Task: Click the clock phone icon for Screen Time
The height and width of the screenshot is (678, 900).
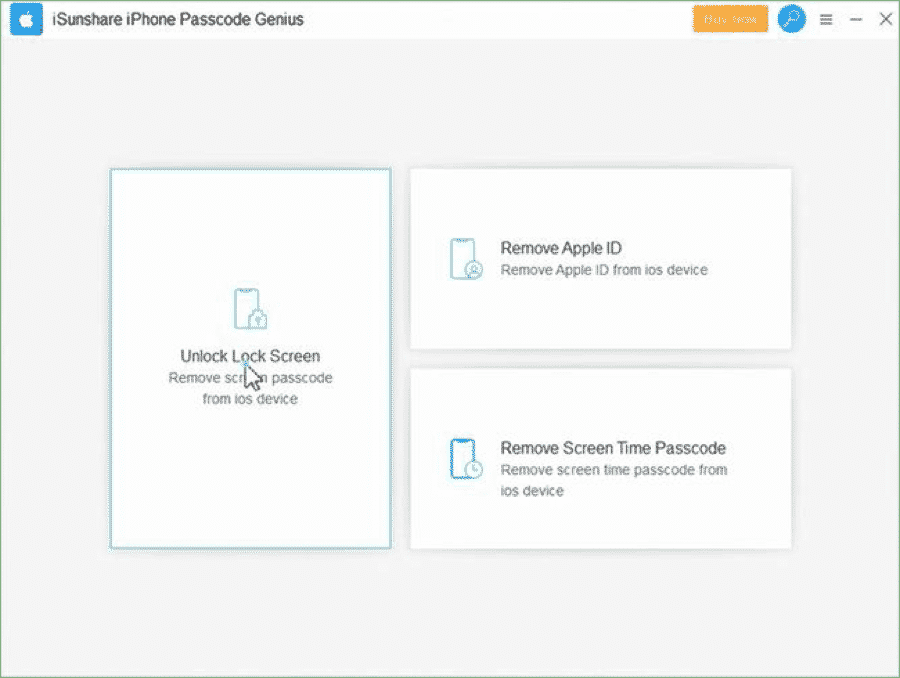Action: point(462,457)
